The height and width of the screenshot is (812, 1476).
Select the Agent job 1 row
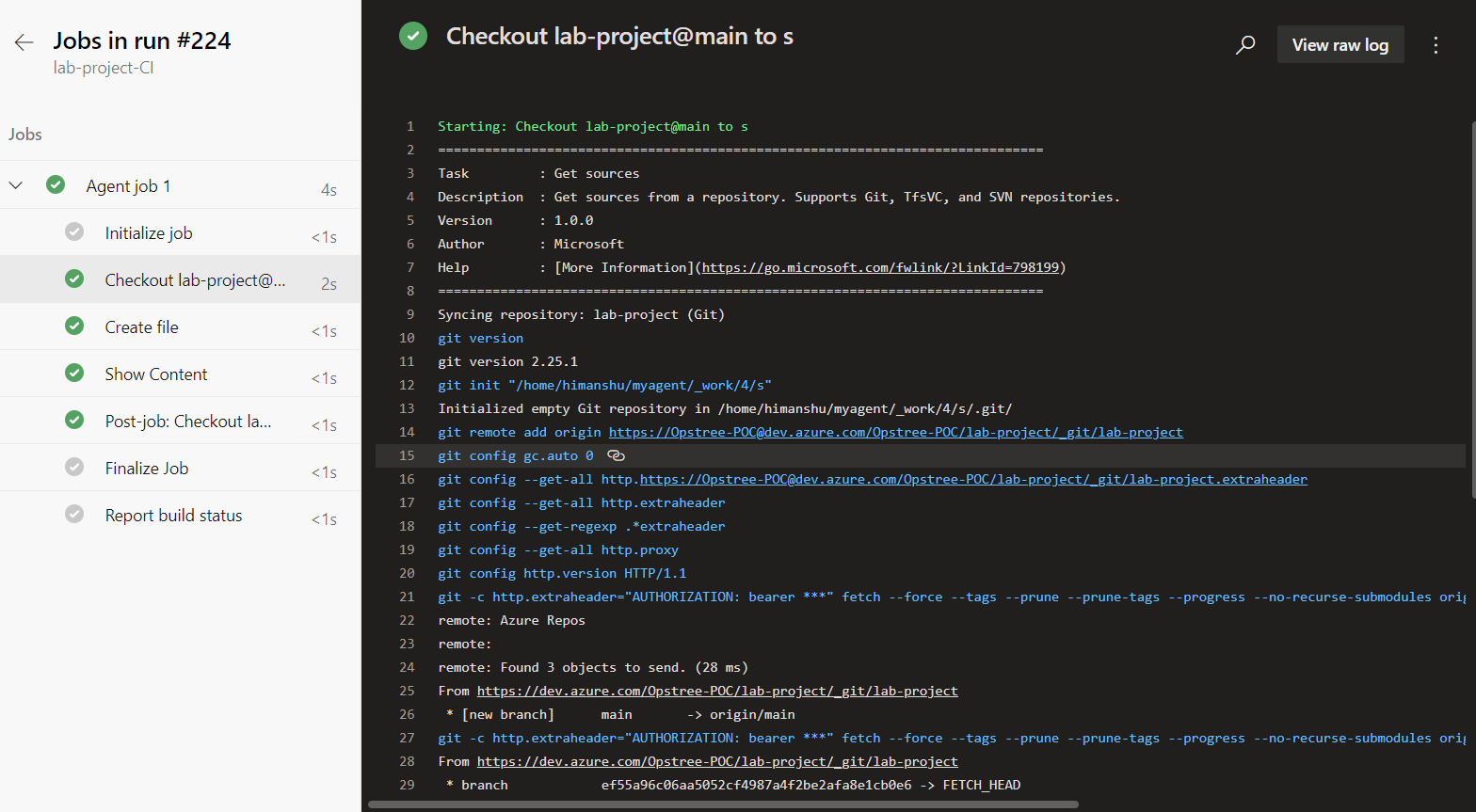pyautogui.click(x=180, y=185)
